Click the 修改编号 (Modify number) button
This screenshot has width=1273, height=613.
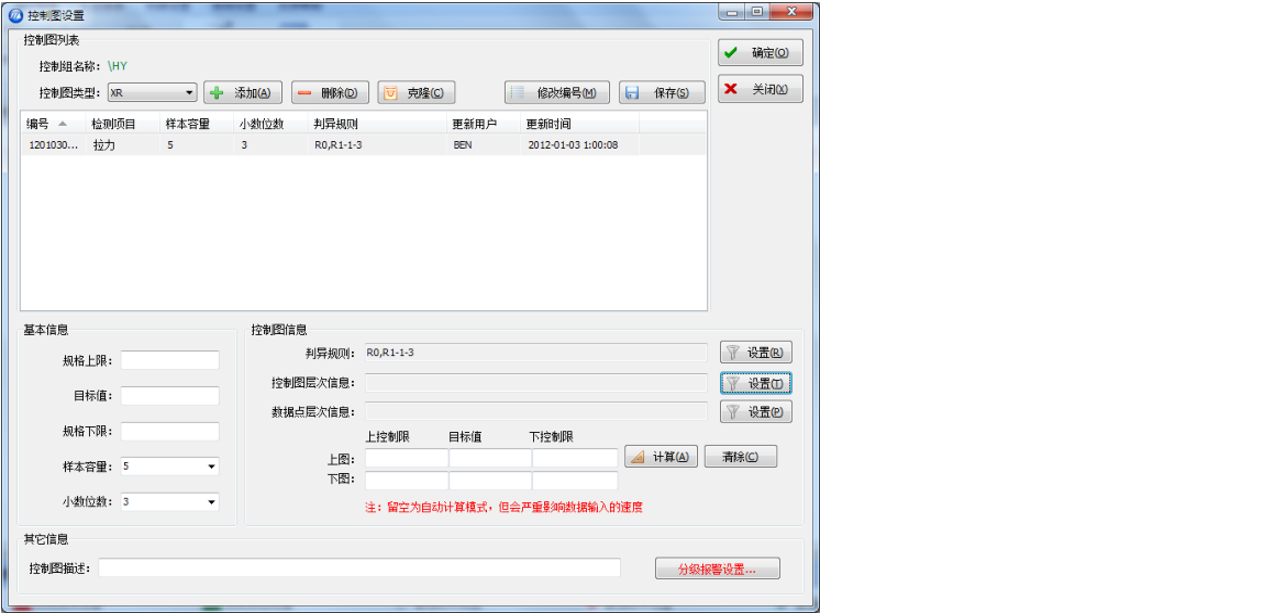[556, 93]
